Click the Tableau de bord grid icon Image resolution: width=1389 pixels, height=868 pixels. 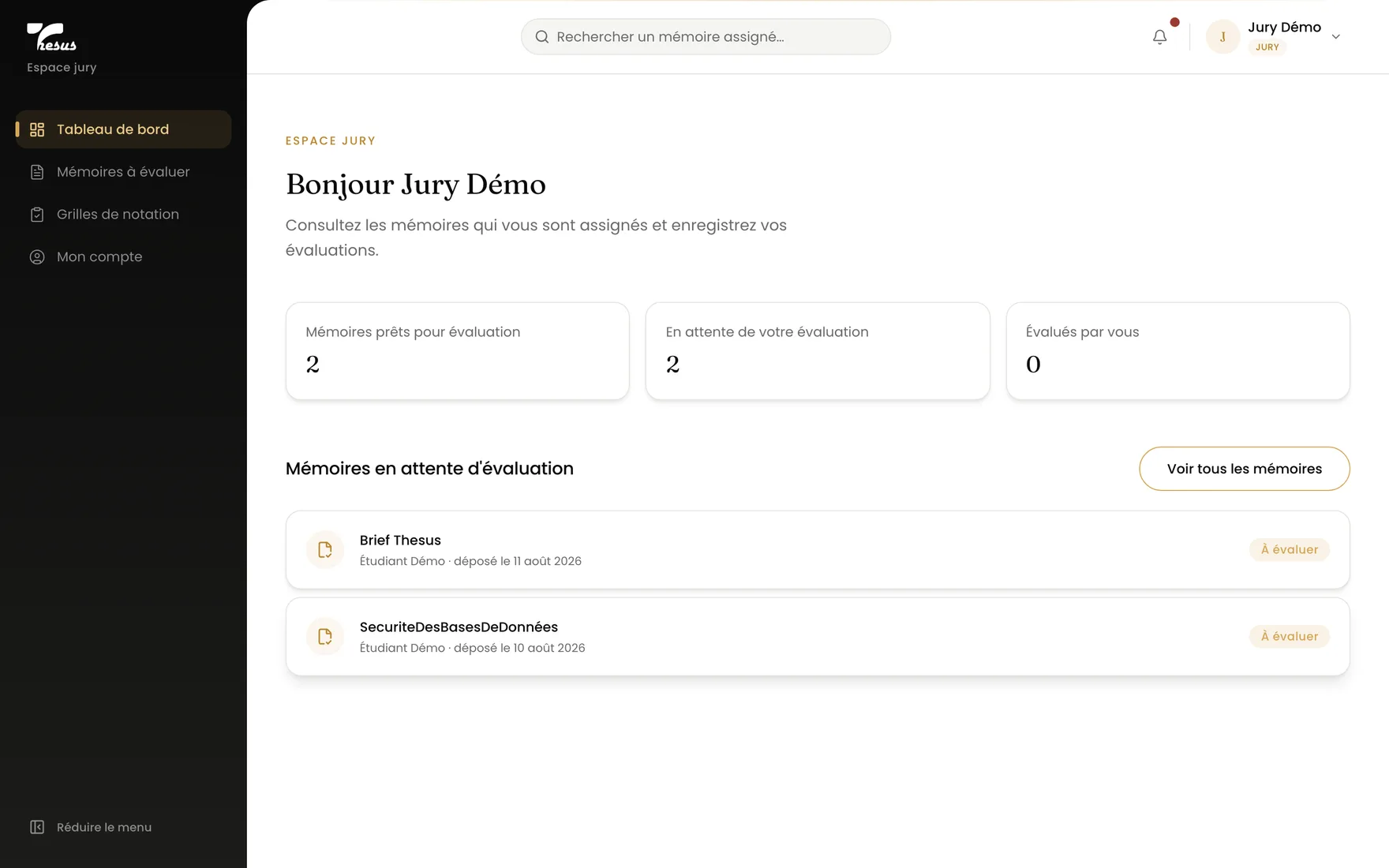(37, 129)
